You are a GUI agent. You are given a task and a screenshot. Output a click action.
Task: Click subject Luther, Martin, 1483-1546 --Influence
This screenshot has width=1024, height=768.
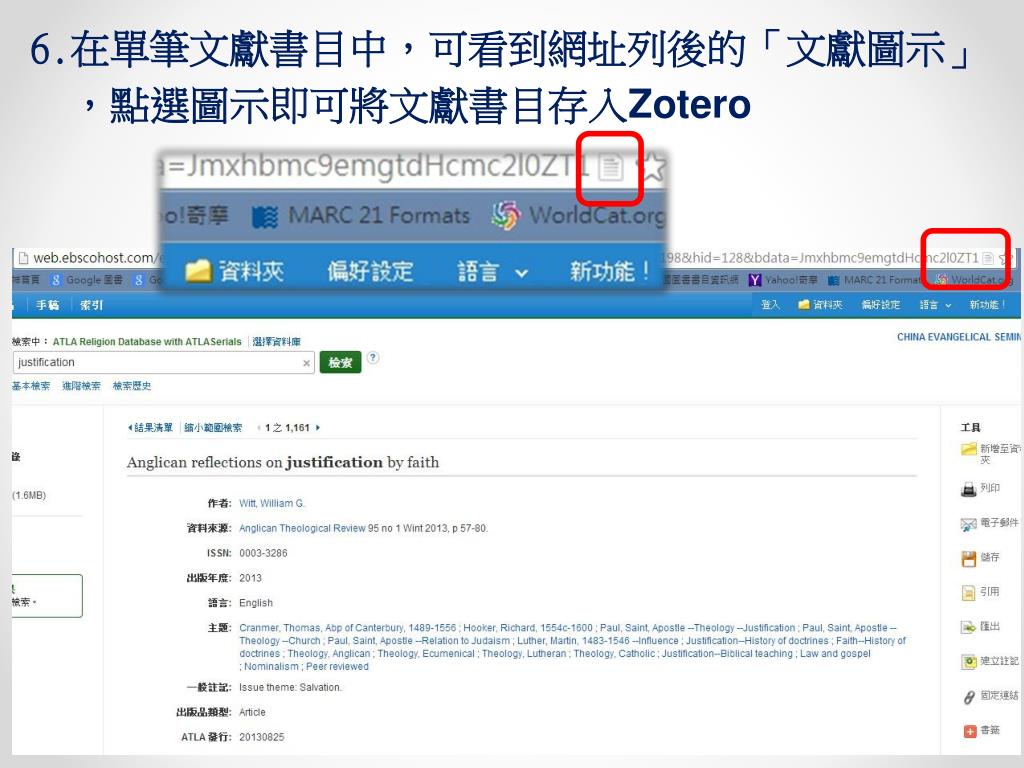click(x=598, y=641)
